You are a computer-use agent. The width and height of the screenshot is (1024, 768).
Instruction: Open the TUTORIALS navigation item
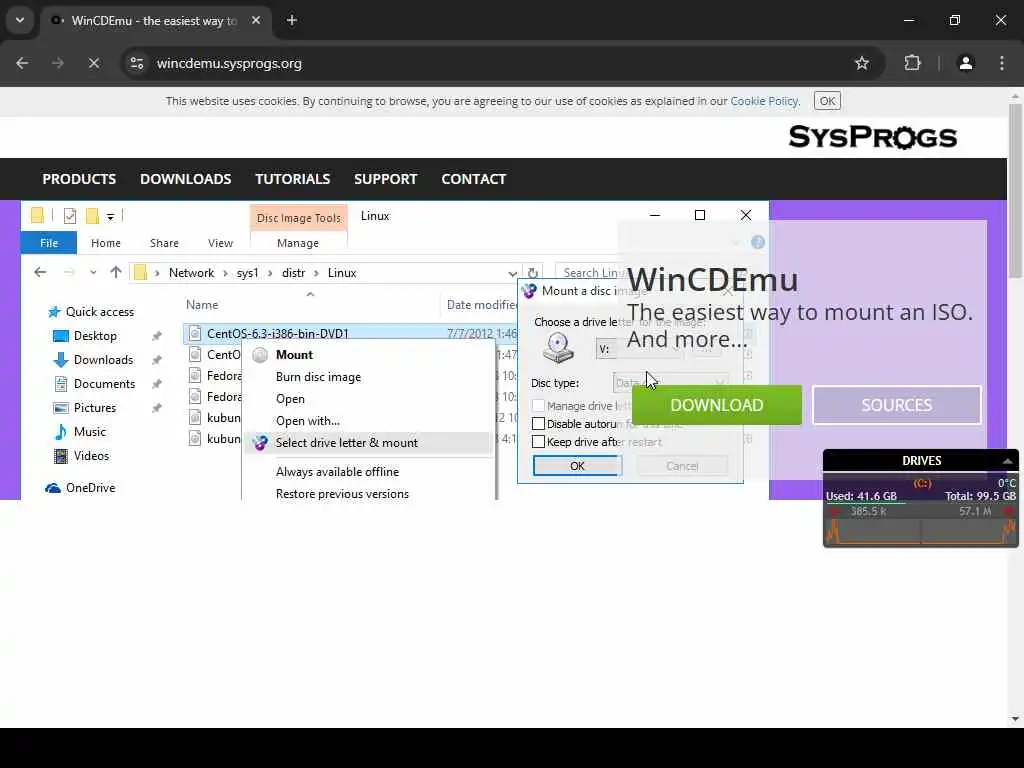tap(293, 179)
